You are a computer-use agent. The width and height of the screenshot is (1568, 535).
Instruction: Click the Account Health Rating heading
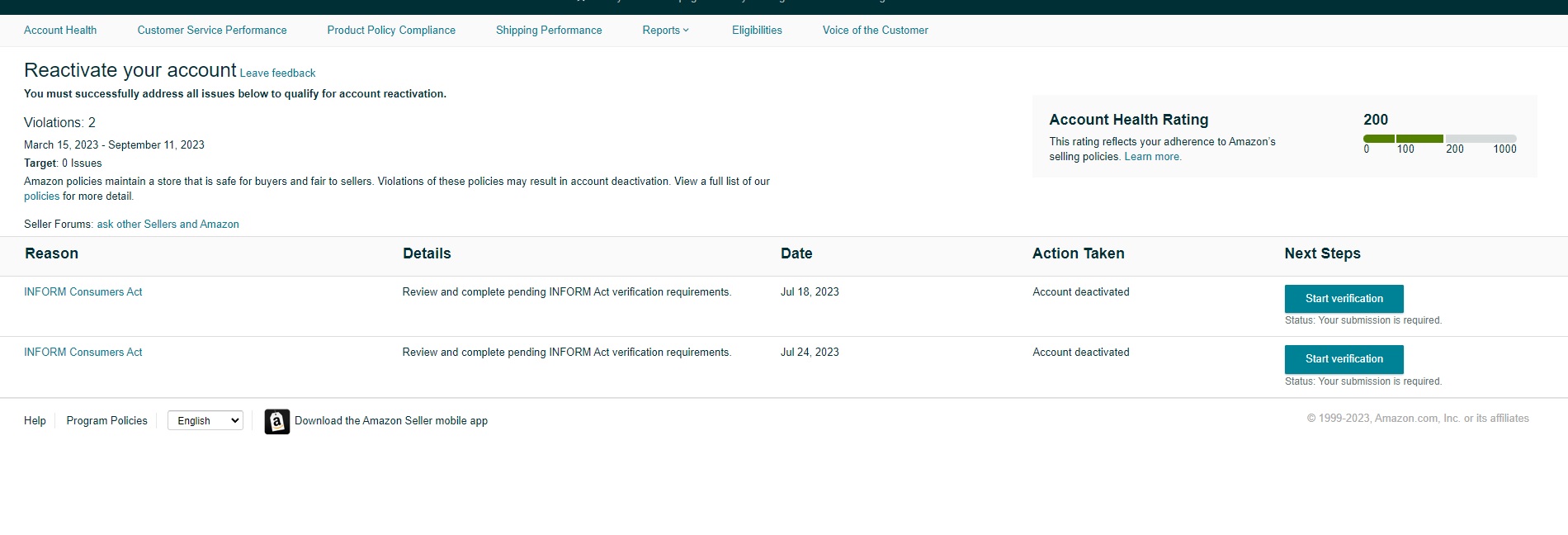pos(1128,120)
